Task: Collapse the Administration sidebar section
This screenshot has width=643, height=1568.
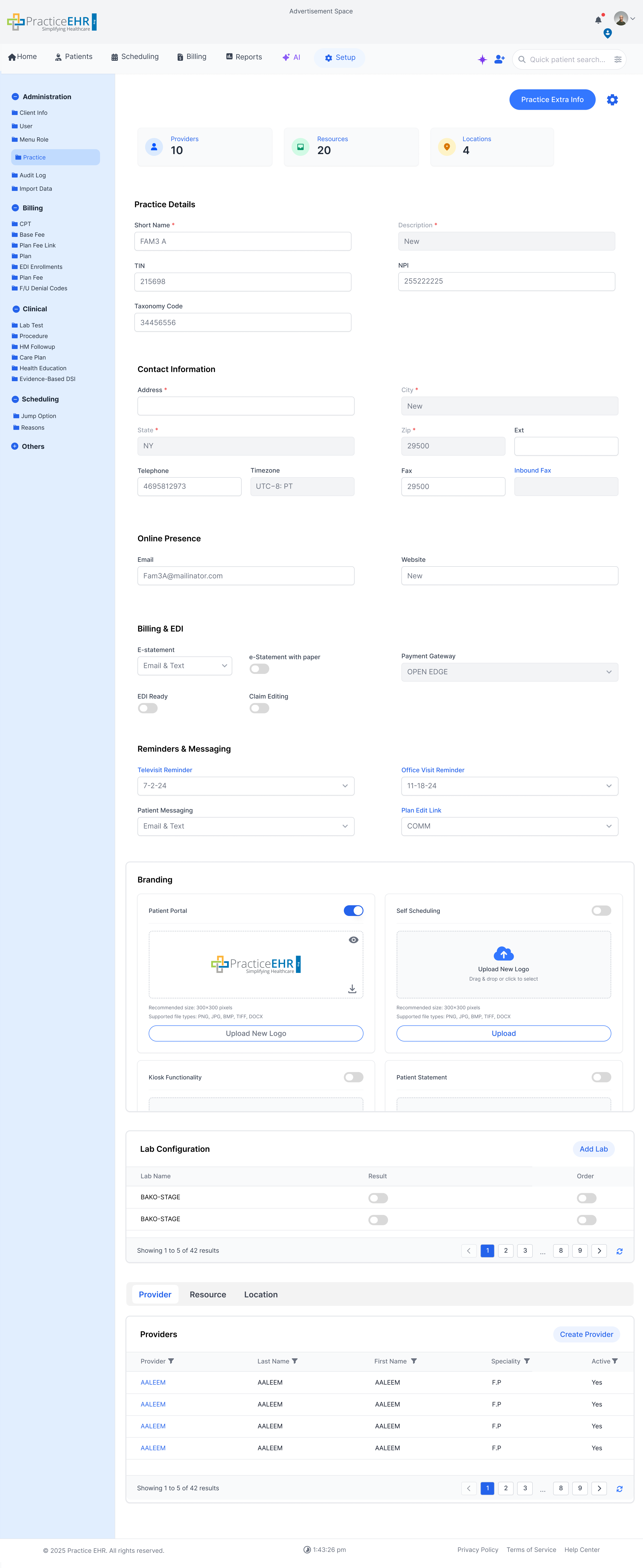Action: (x=15, y=97)
